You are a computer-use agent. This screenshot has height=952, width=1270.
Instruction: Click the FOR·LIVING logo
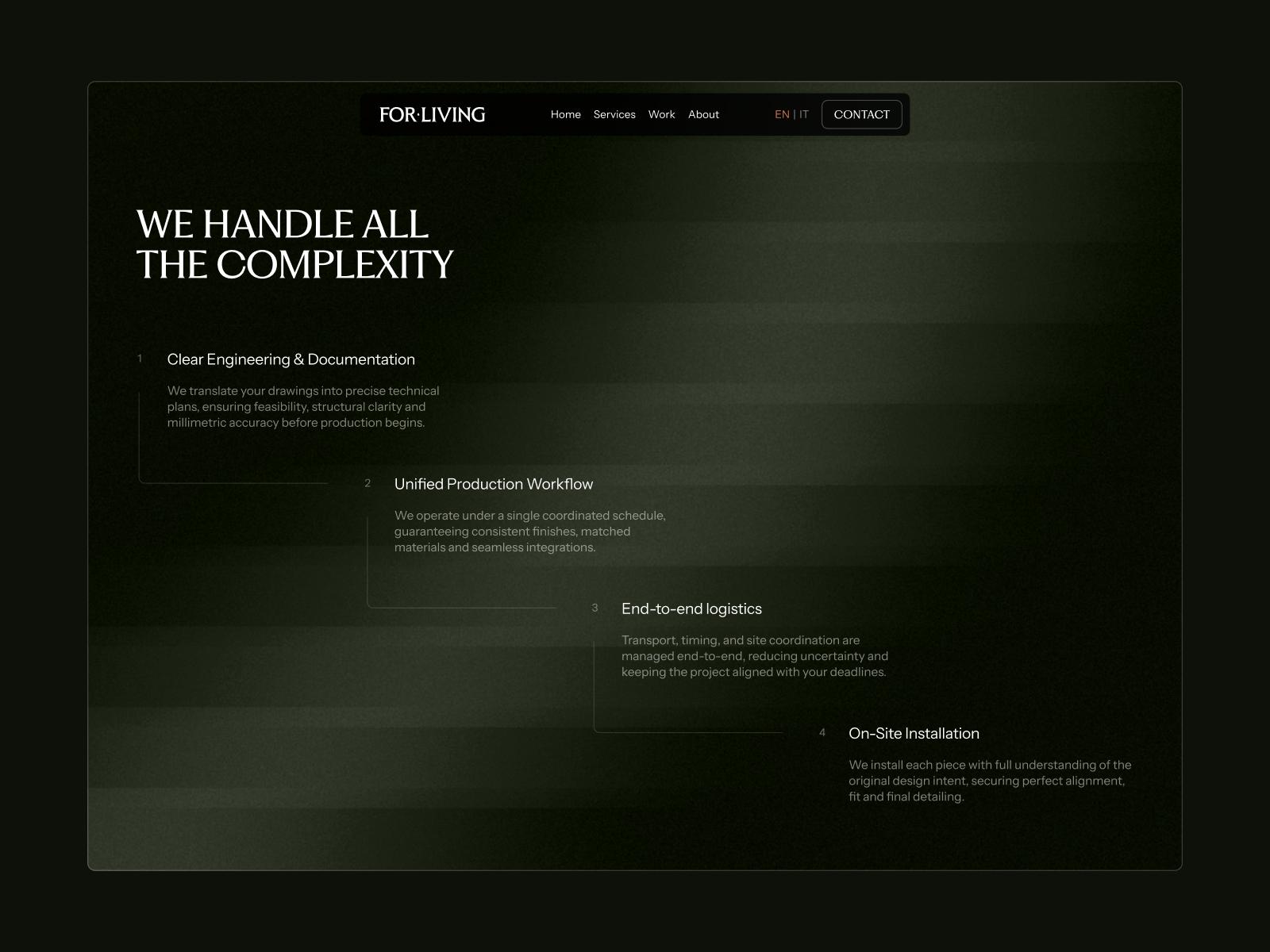(432, 114)
